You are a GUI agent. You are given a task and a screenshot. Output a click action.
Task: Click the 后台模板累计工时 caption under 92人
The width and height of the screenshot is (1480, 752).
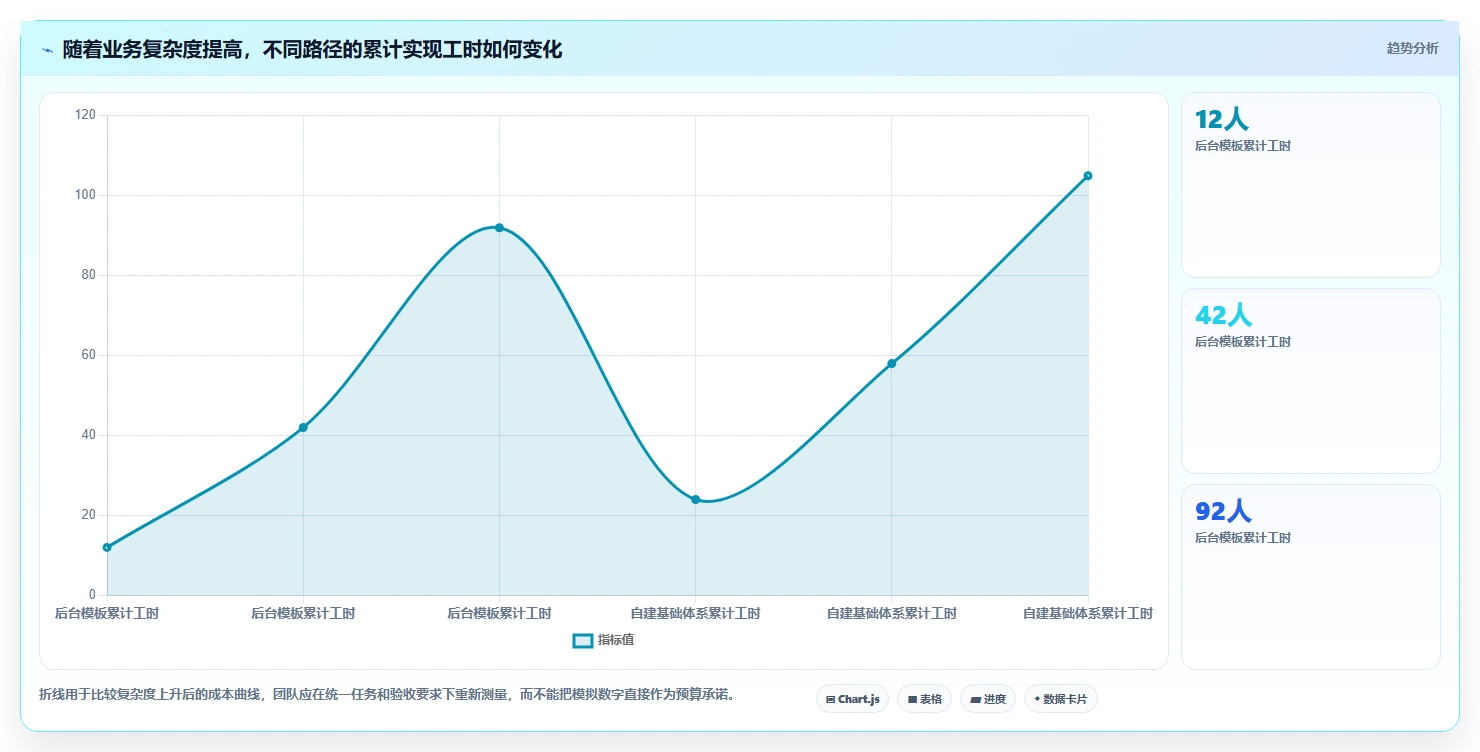[1243, 538]
